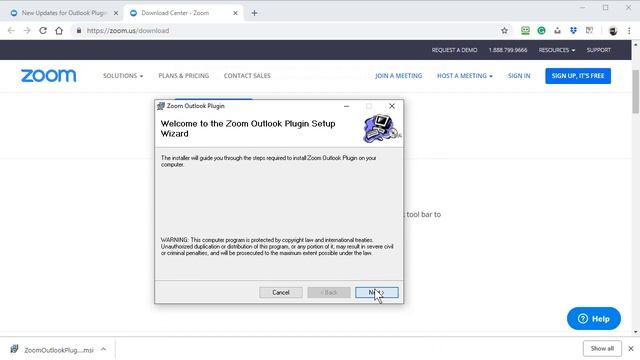Open the page-shaped extension icon beside Dropbox
The height and width of the screenshot is (360, 640).
pos(589,31)
